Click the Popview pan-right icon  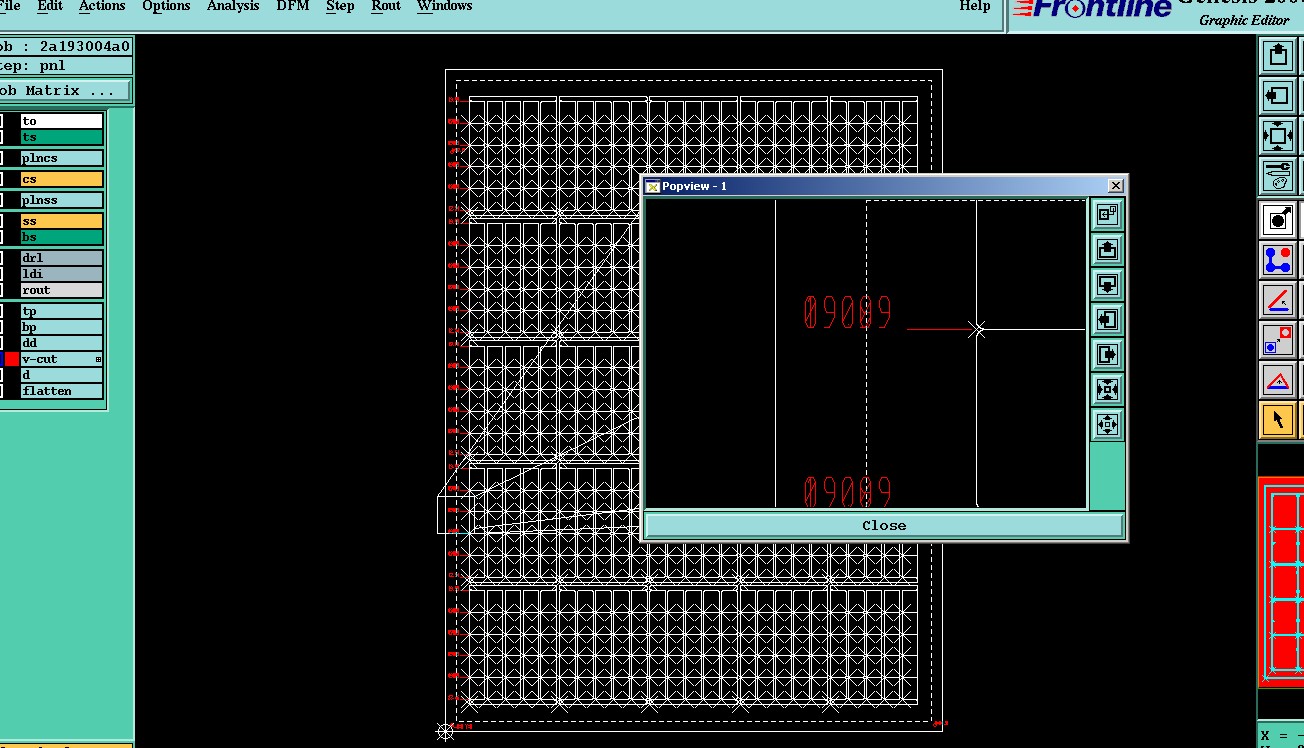point(1107,354)
